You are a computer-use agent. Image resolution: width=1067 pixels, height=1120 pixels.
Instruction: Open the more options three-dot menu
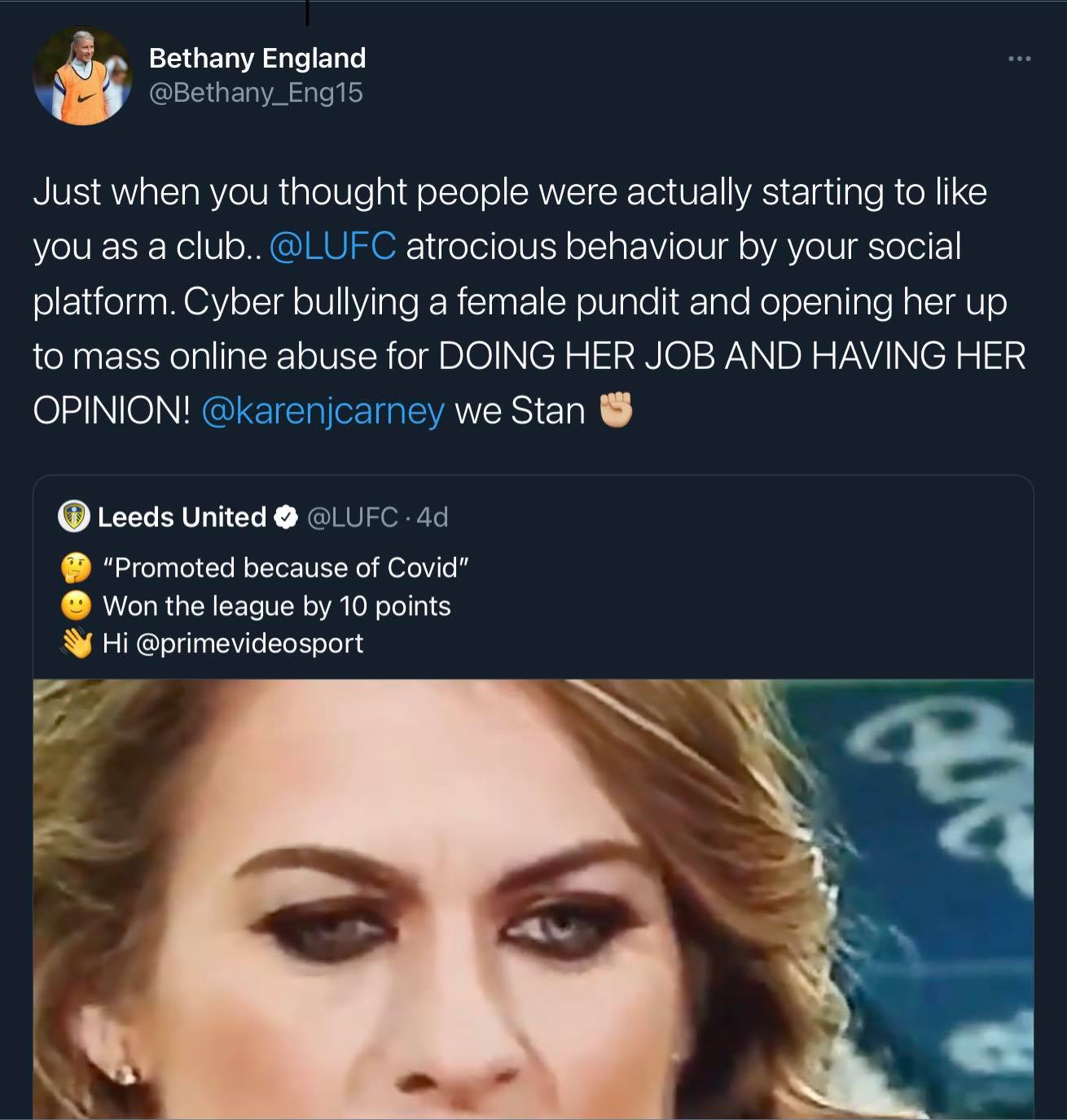click(x=1019, y=59)
